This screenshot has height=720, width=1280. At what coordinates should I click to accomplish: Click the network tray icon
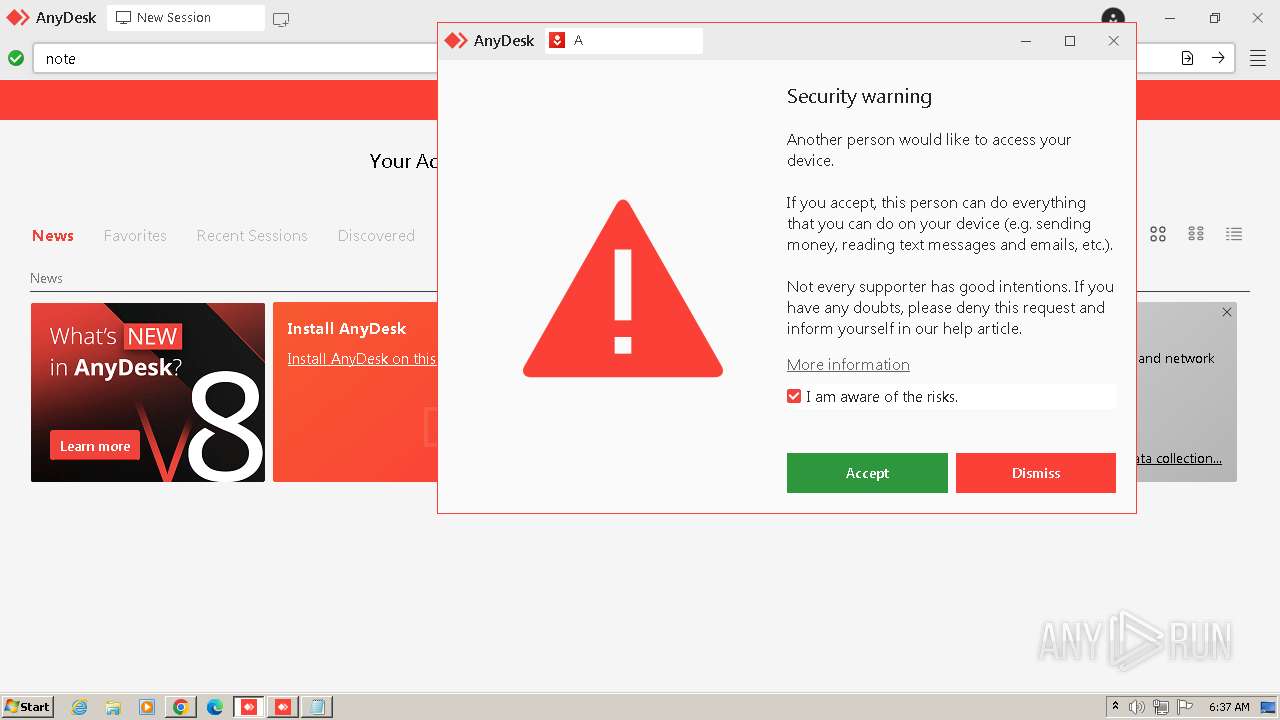click(1161, 707)
